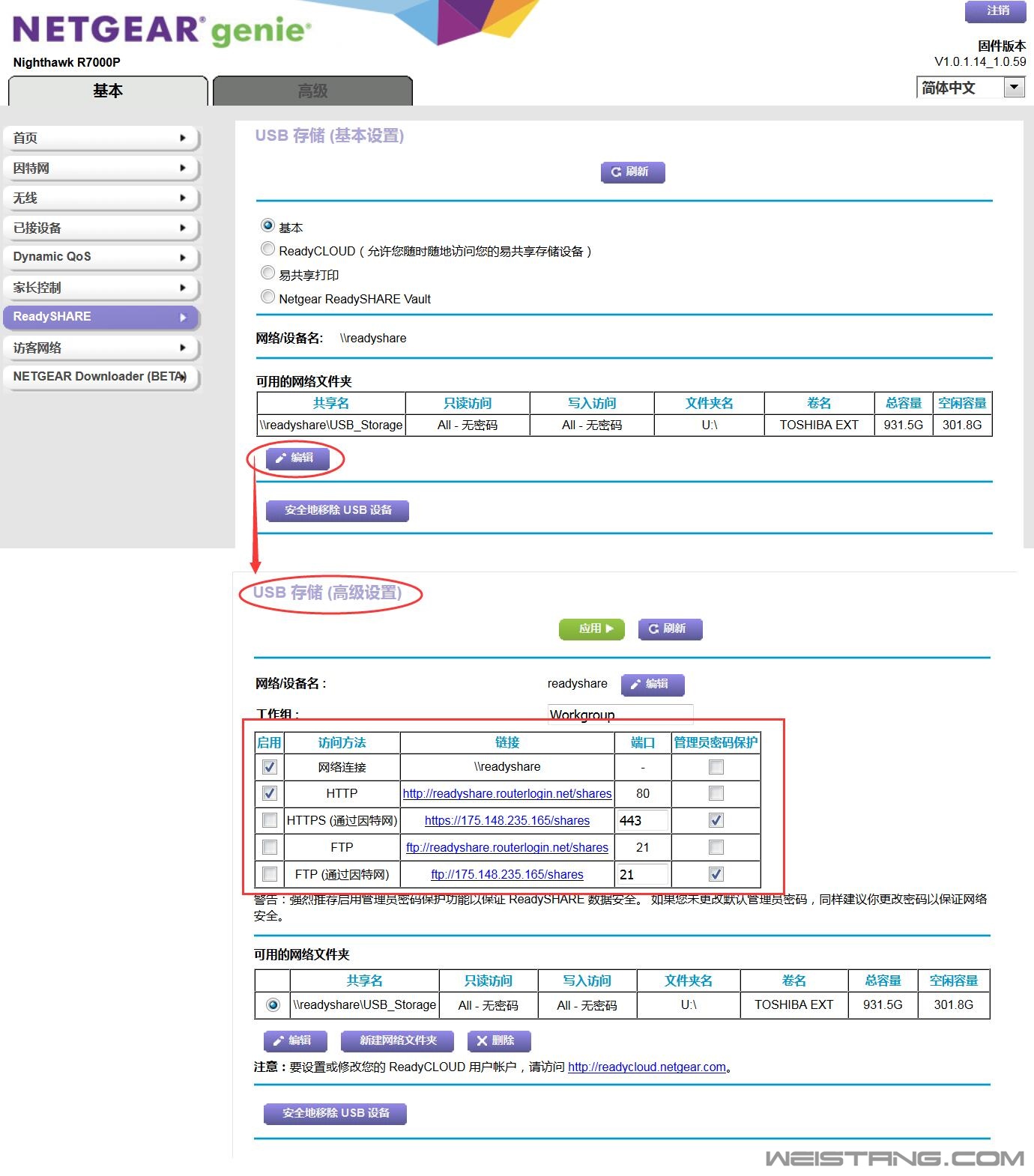This screenshot has width=1034, height=1176.
Task: Click 访问方法 column header
Action: click(342, 742)
